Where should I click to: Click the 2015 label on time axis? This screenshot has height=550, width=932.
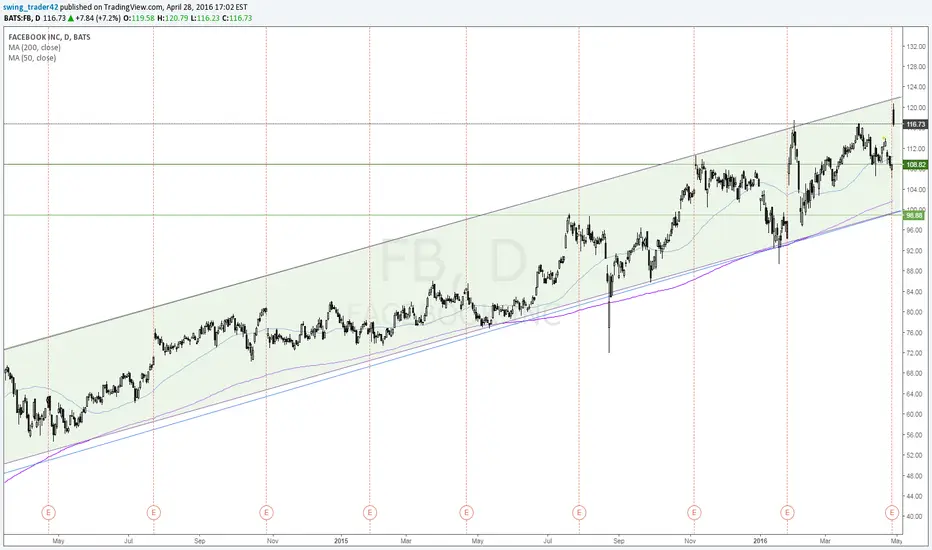pyautogui.click(x=341, y=541)
